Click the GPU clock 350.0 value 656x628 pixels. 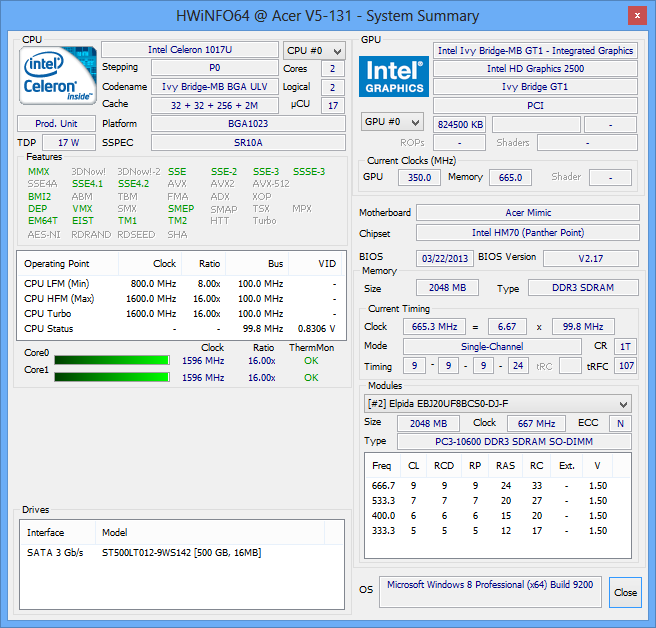pyautogui.click(x=419, y=177)
